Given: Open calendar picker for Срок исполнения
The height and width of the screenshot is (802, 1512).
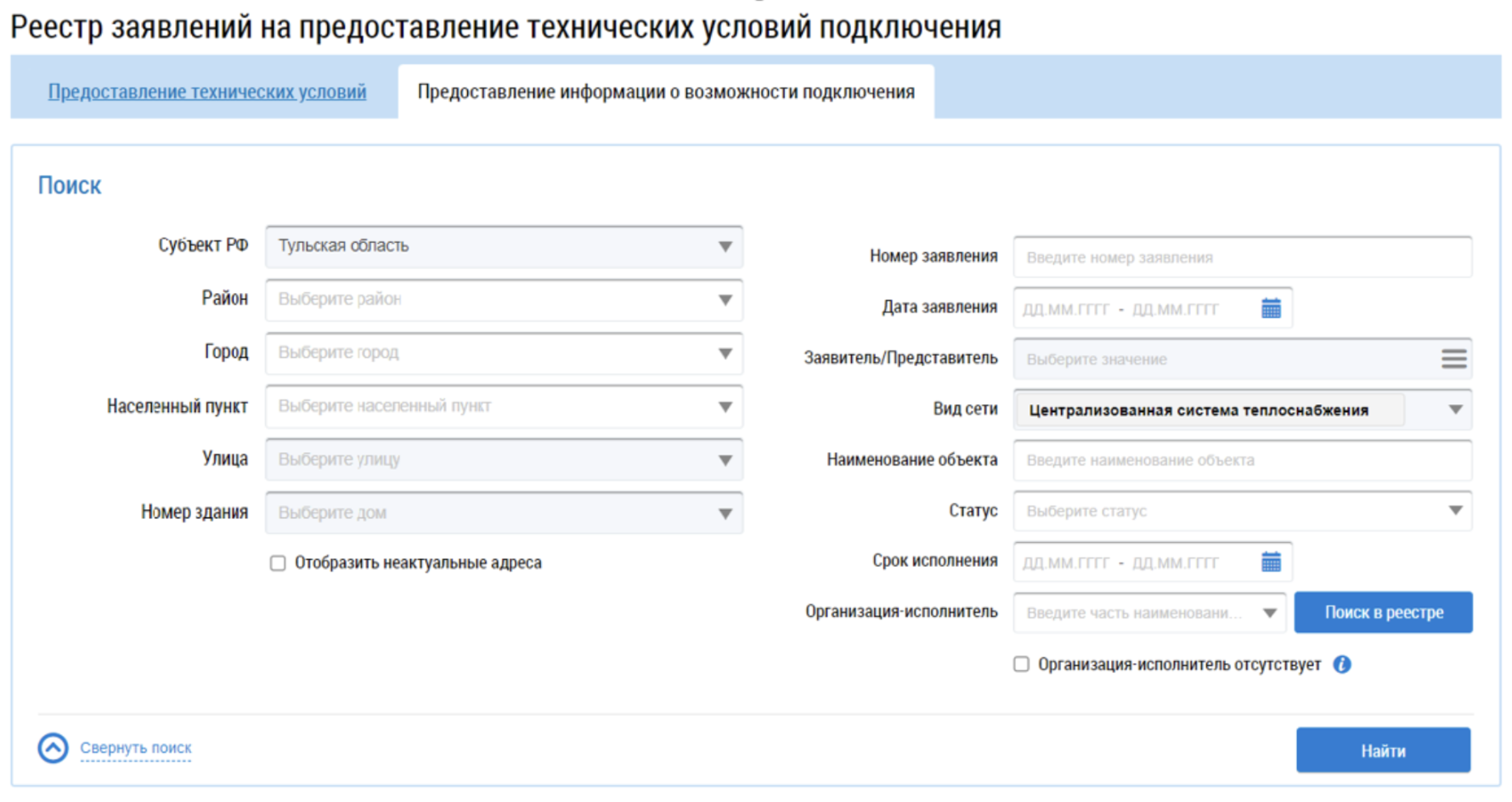Looking at the screenshot, I should coord(1271,562).
